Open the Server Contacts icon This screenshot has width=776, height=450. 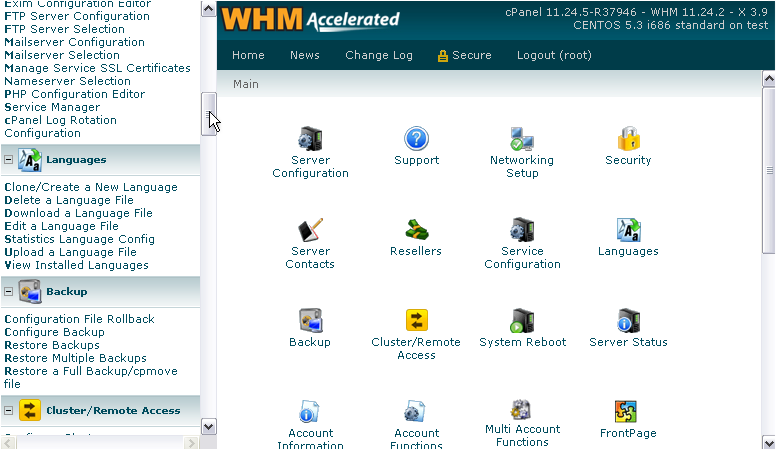coord(310,230)
